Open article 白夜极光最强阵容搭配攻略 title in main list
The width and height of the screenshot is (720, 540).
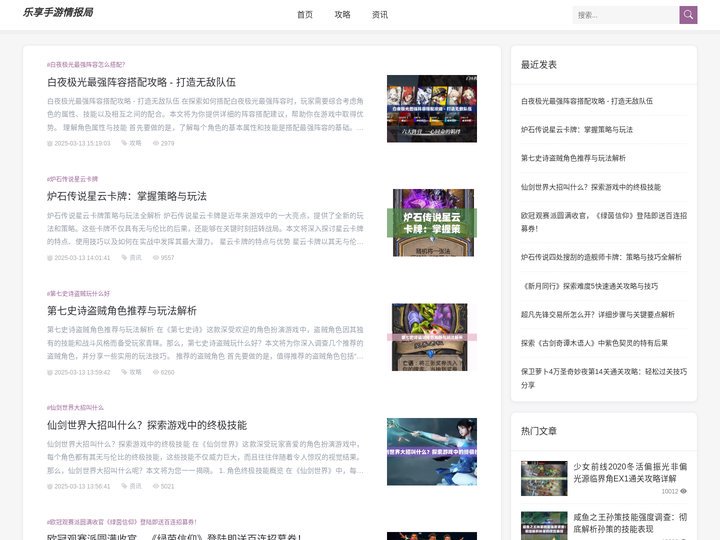141,82
